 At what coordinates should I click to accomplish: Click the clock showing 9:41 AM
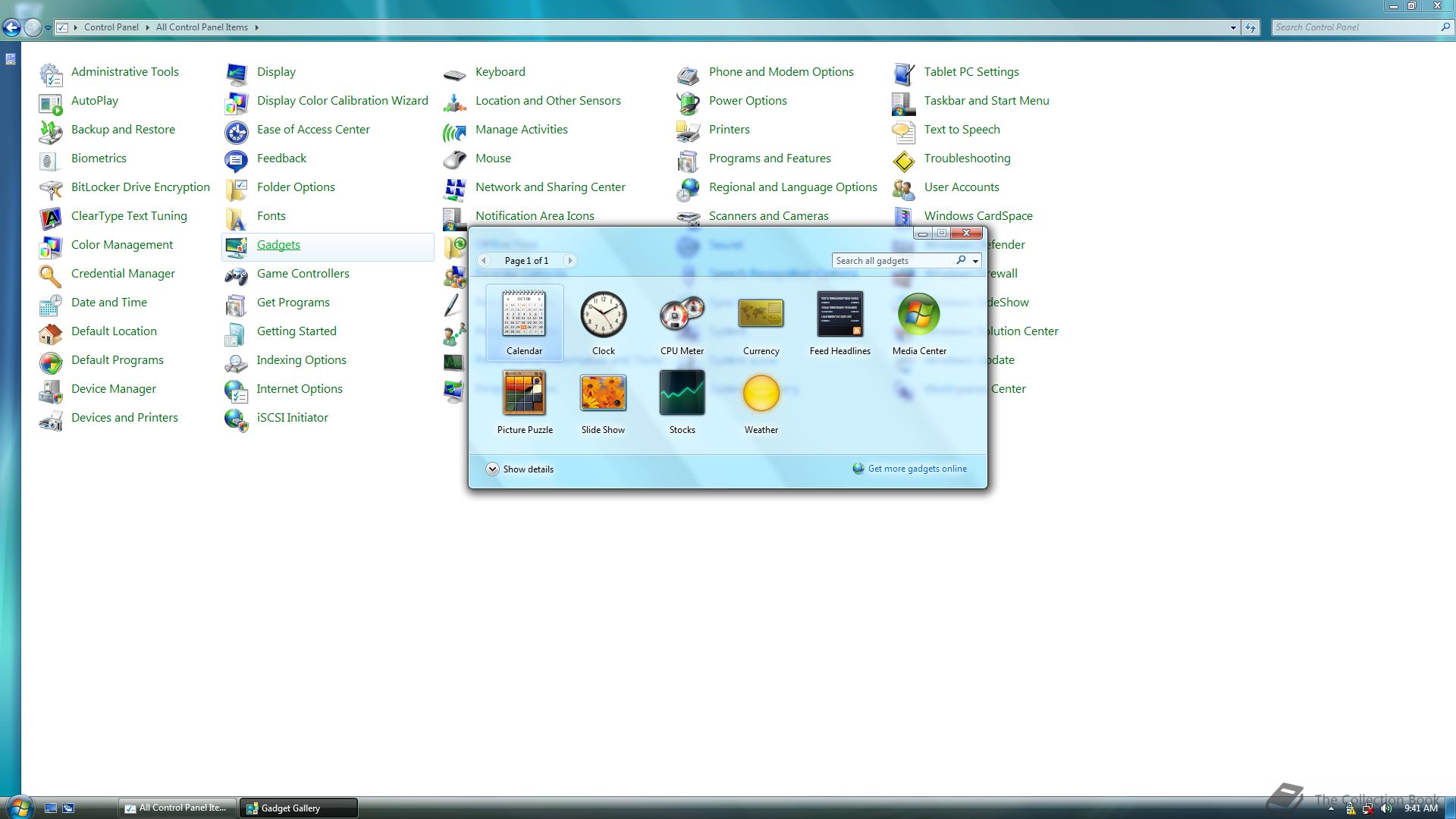(x=1421, y=808)
